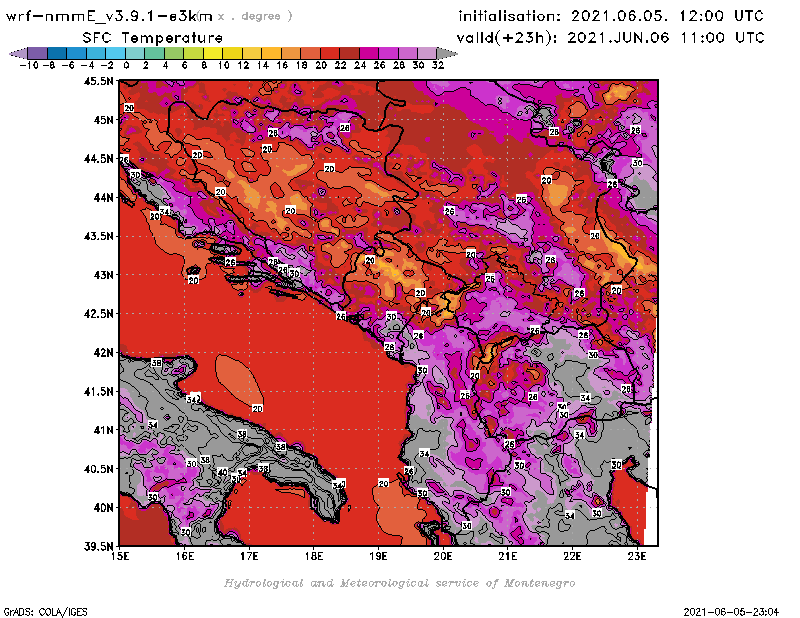The image size is (800, 618).
Task: Click the 40.5N latitude axis label
Action: click(98, 468)
